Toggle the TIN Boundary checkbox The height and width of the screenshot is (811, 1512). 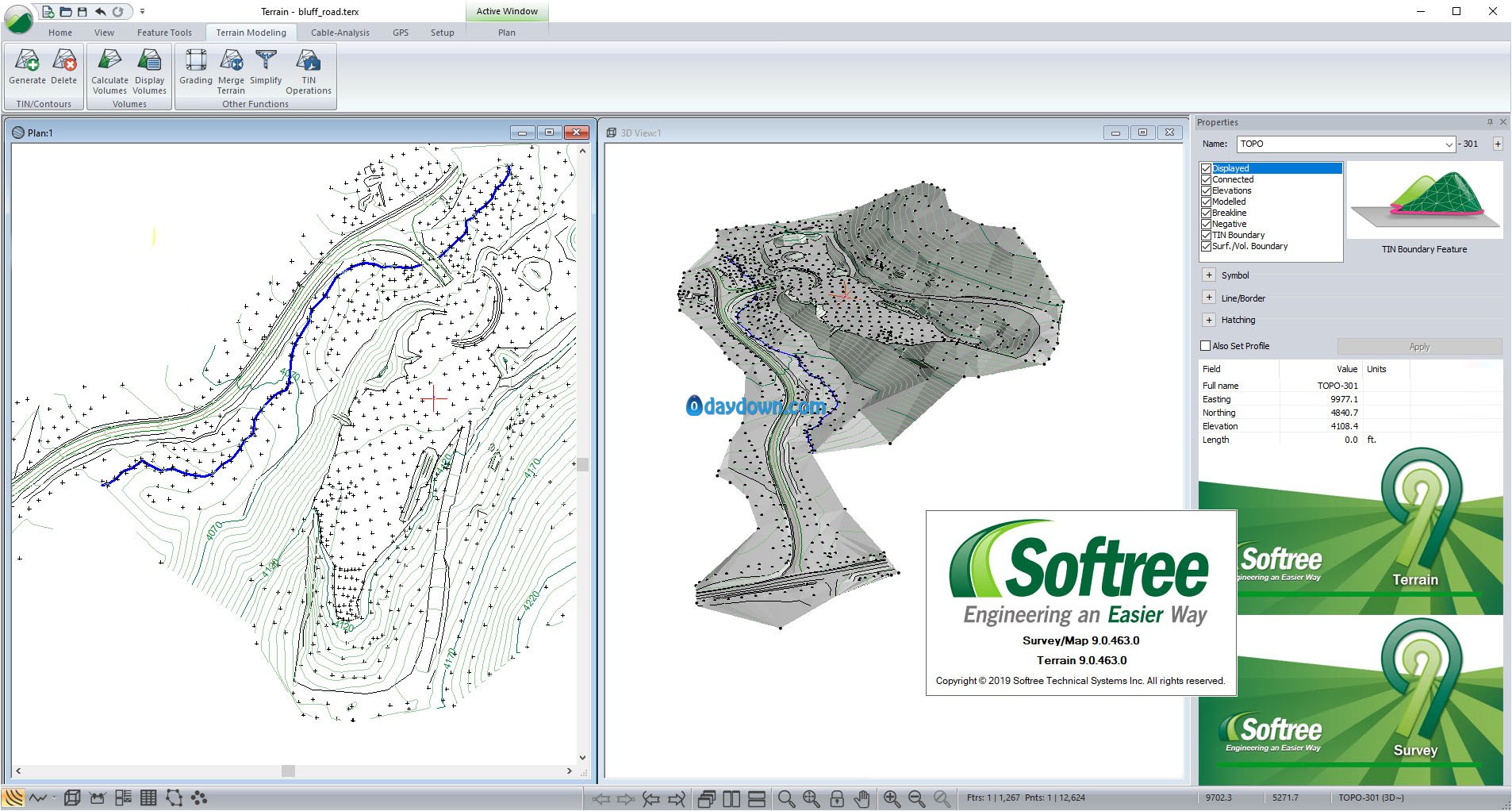[1206, 235]
